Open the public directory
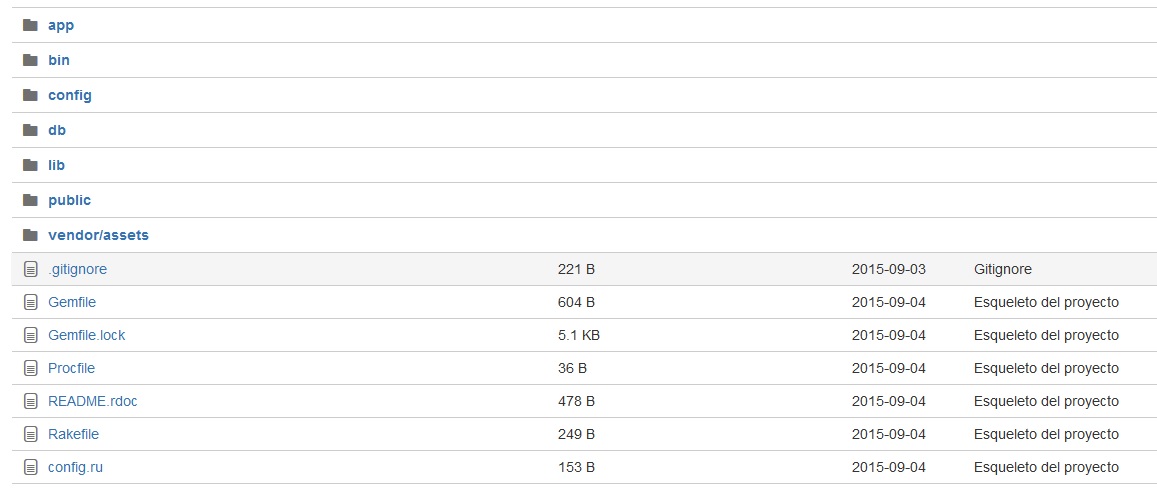1157x502 pixels. (x=69, y=200)
